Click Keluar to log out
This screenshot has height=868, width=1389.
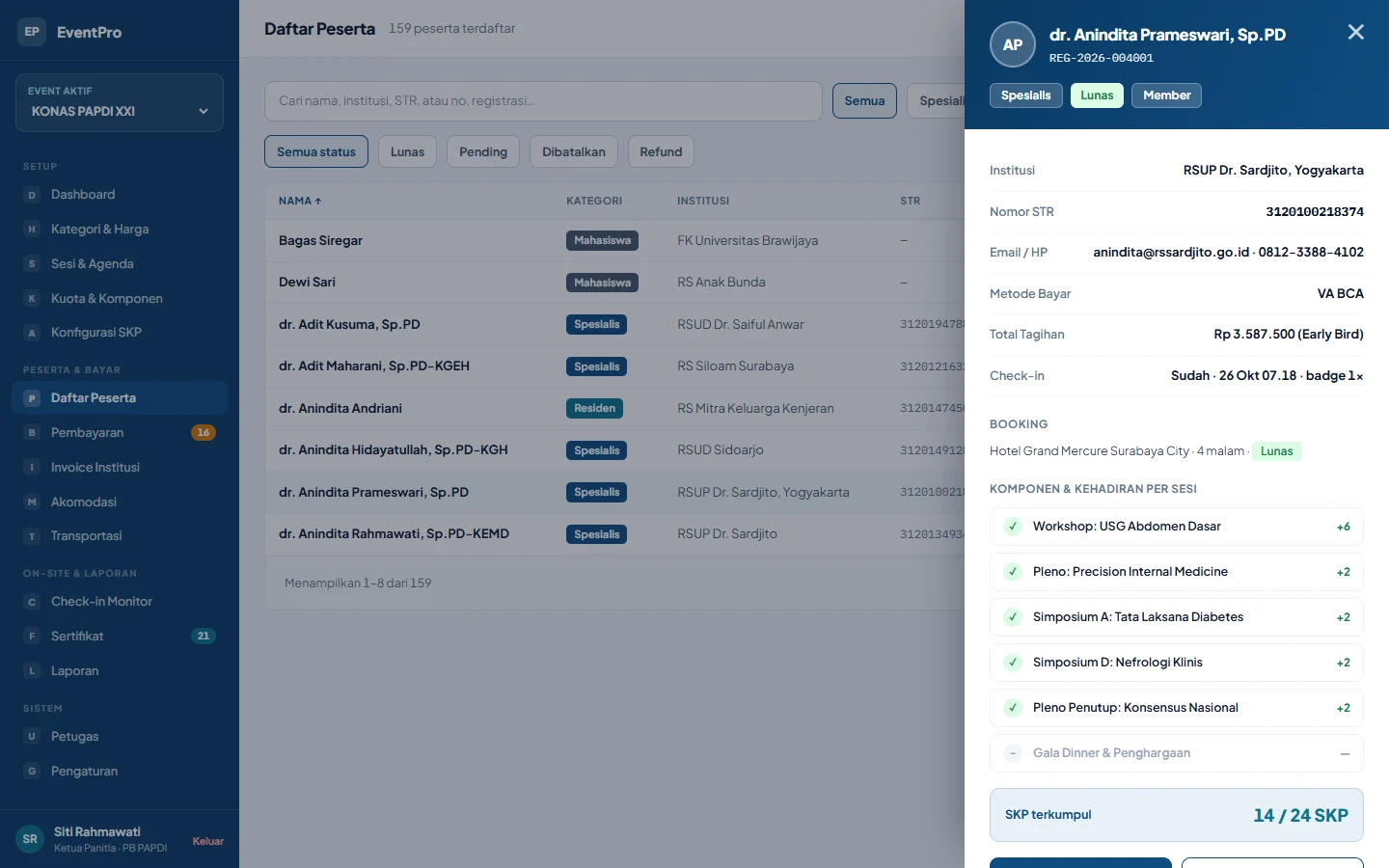tap(208, 841)
